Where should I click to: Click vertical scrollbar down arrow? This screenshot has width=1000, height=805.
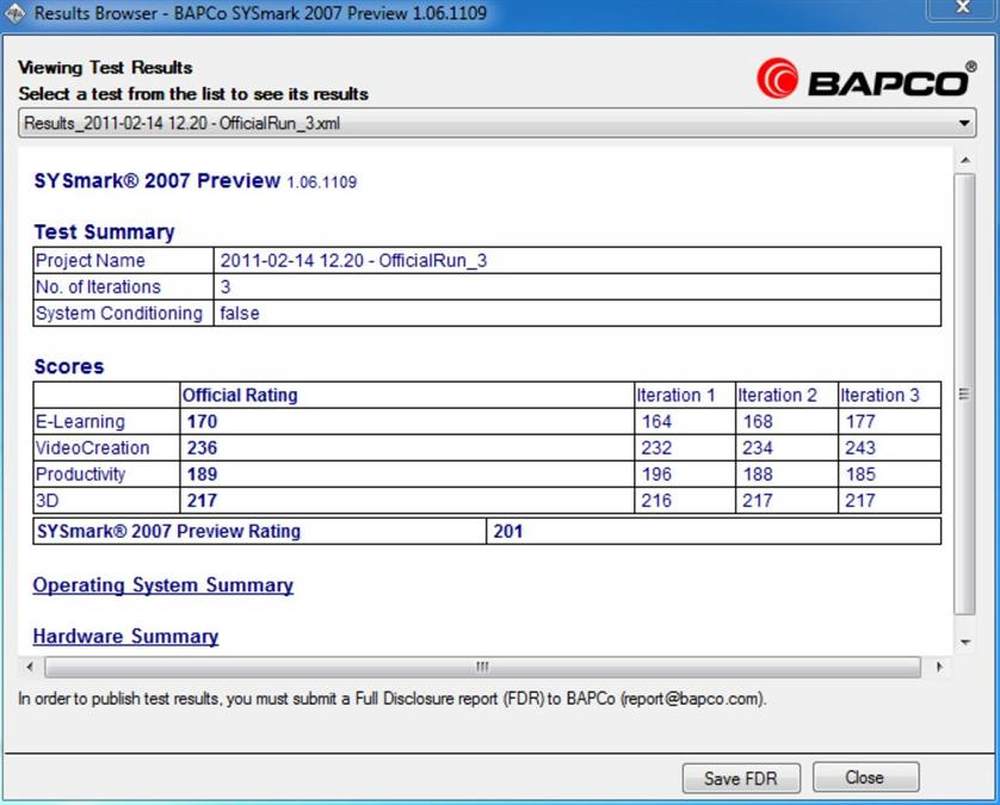[965, 642]
